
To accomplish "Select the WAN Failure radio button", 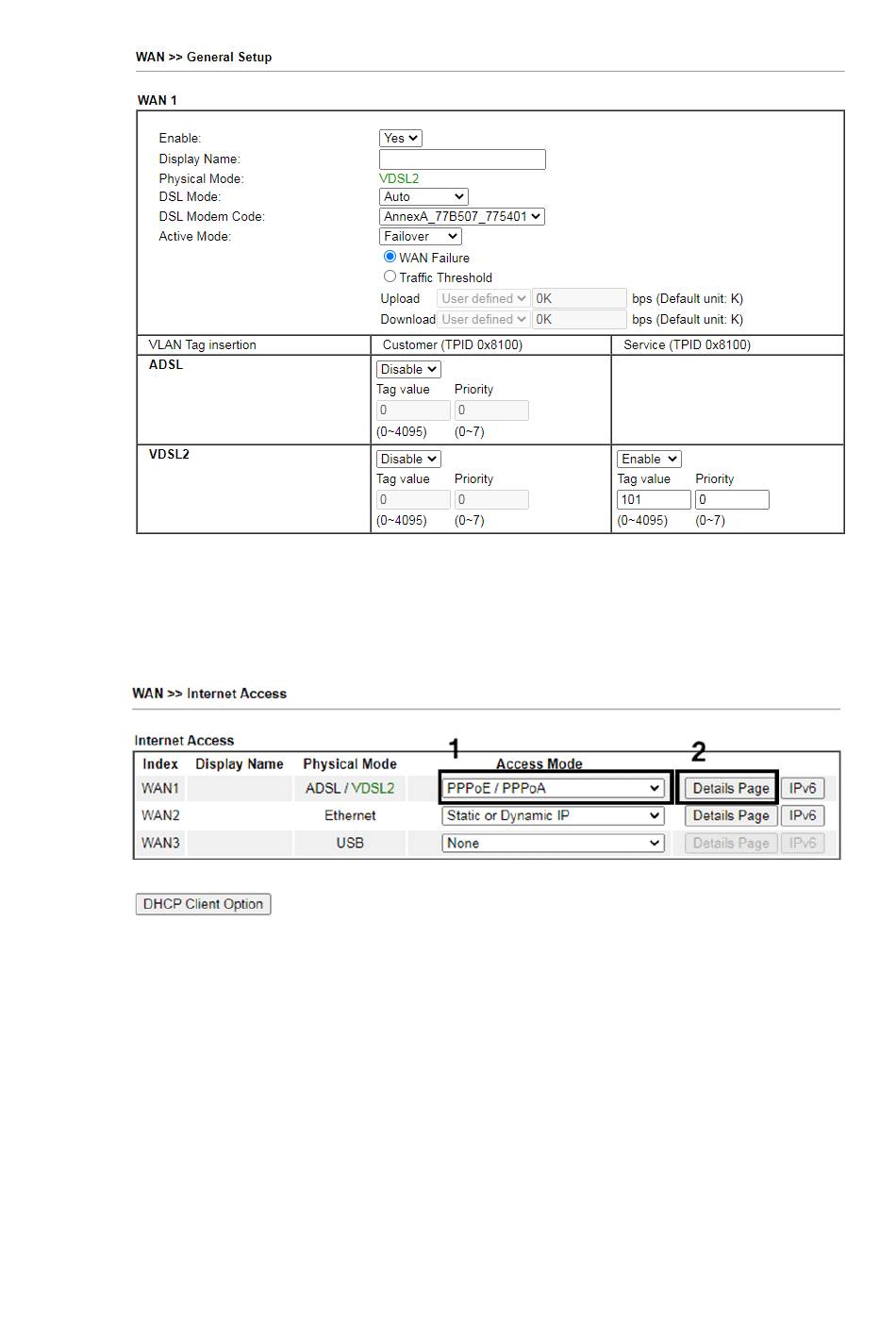I will point(390,257).
